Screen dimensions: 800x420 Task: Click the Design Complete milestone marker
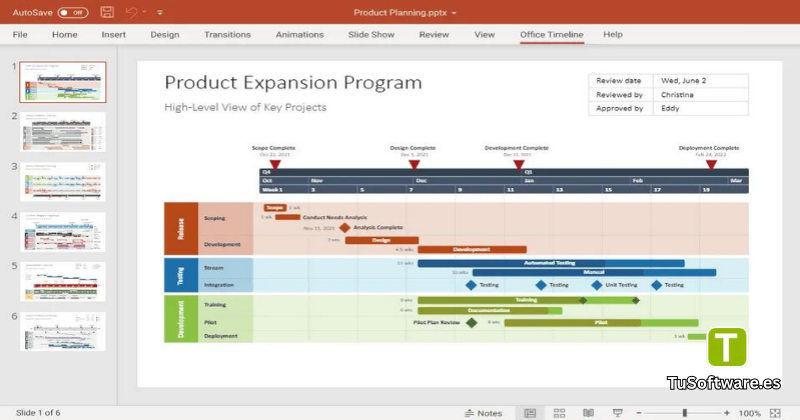(414, 164)
